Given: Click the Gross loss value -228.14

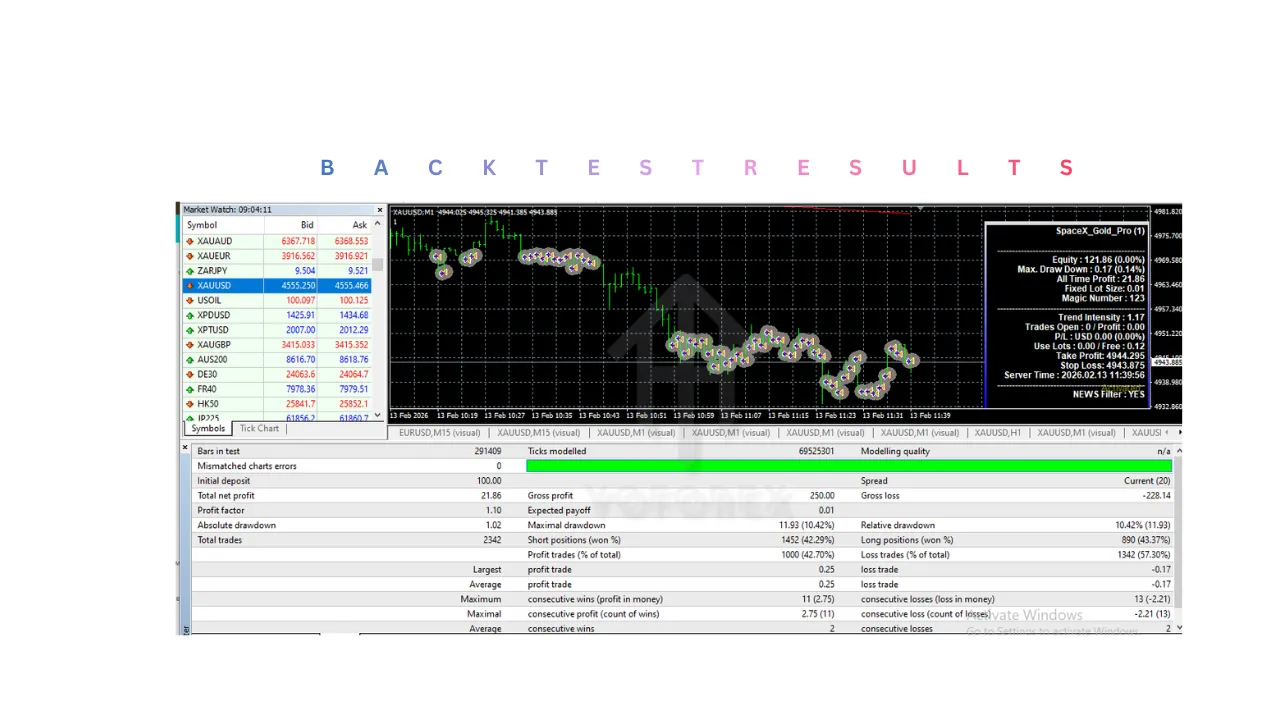Looking at the screenshot, I should tap(1156, 496).
